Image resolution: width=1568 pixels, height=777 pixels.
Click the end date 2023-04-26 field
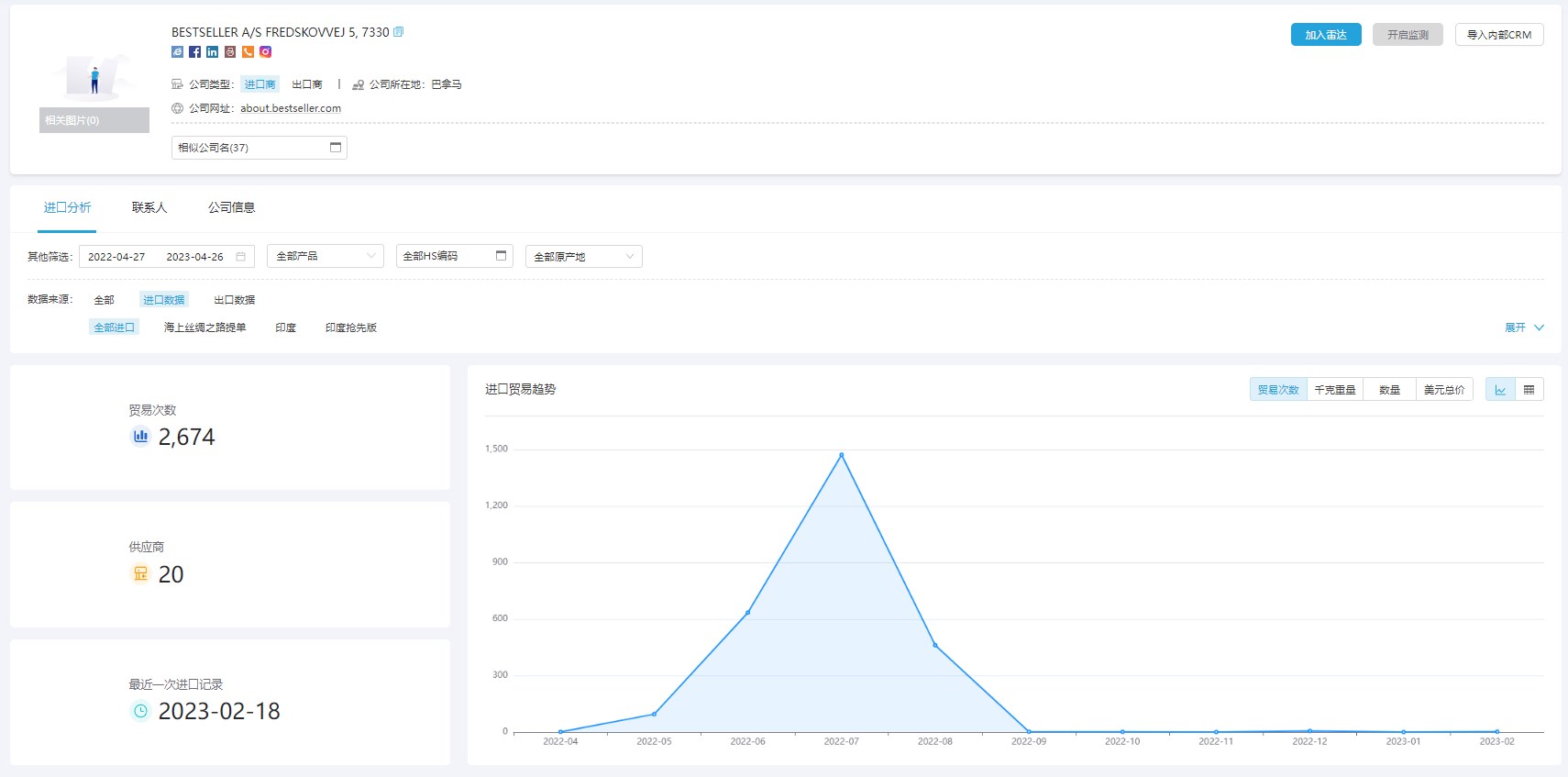pyautogui.click(x=194, y=257)
